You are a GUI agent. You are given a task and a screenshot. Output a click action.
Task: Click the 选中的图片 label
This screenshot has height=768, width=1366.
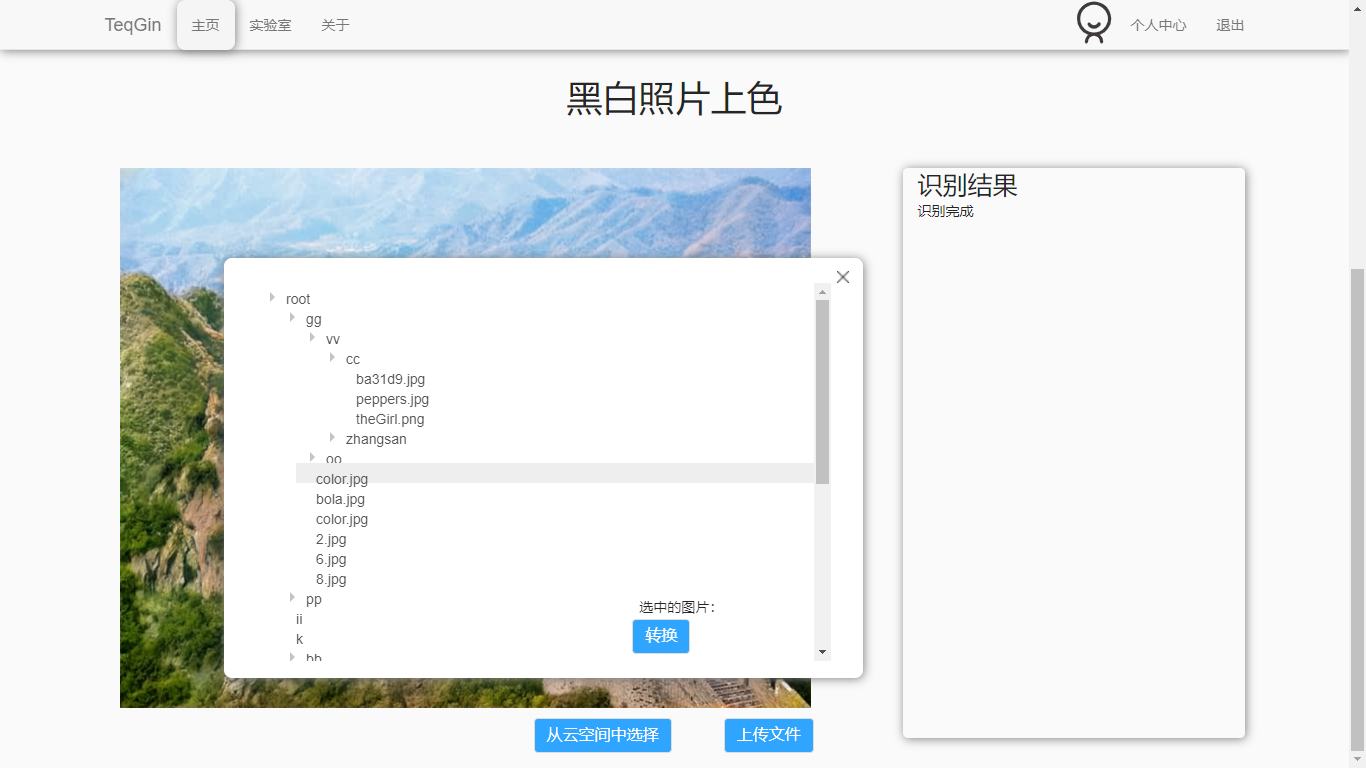[677, 607]
